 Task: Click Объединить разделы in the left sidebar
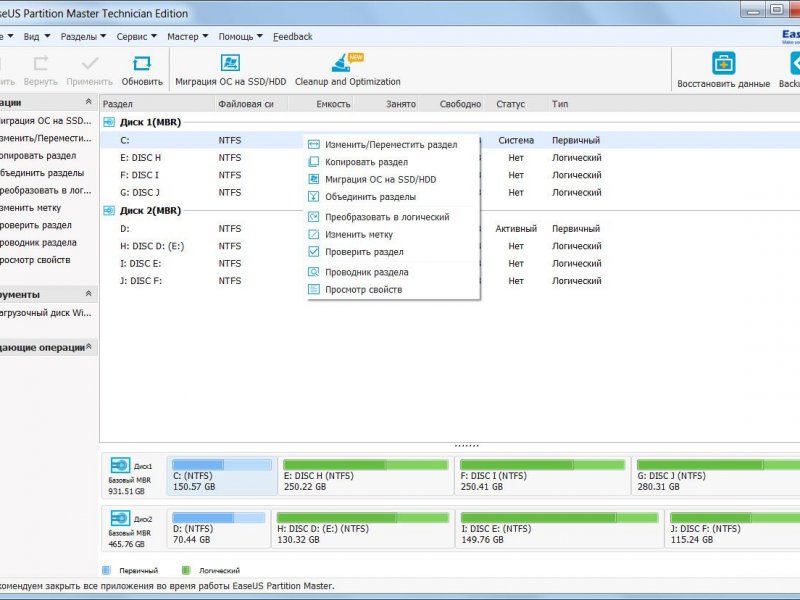42,173
